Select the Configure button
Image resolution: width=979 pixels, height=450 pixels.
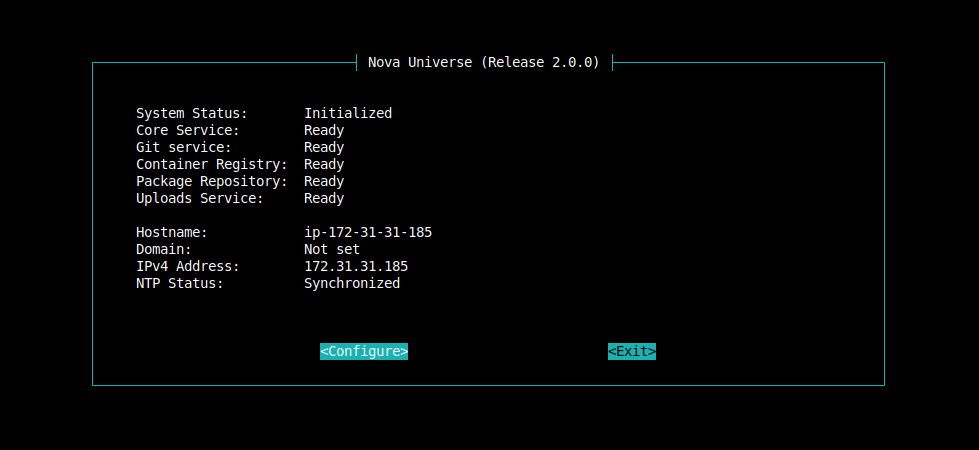[364, 351]
